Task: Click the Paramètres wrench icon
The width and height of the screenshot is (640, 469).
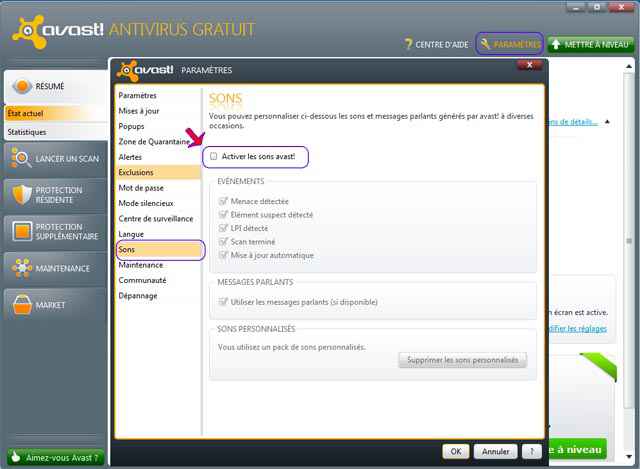Action: pos(485,44)
